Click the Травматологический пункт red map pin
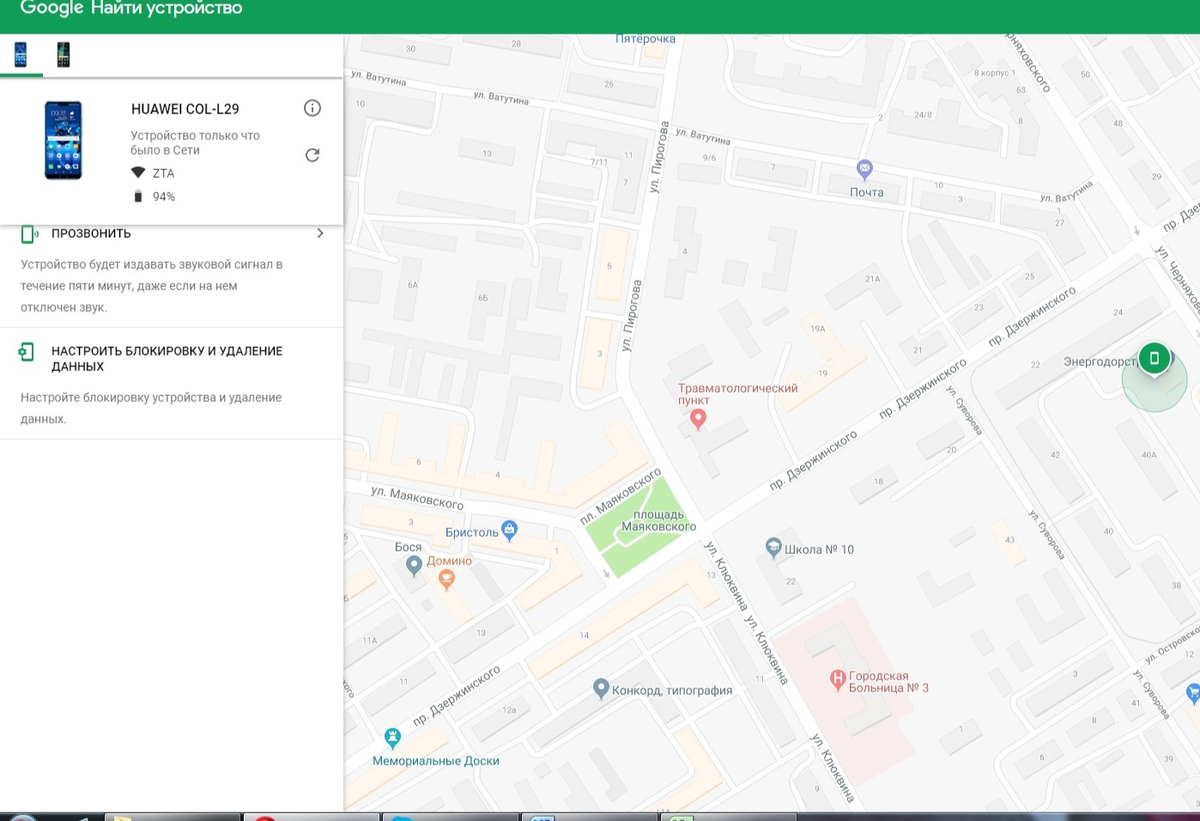1200x821 pixels. (698, 418)
